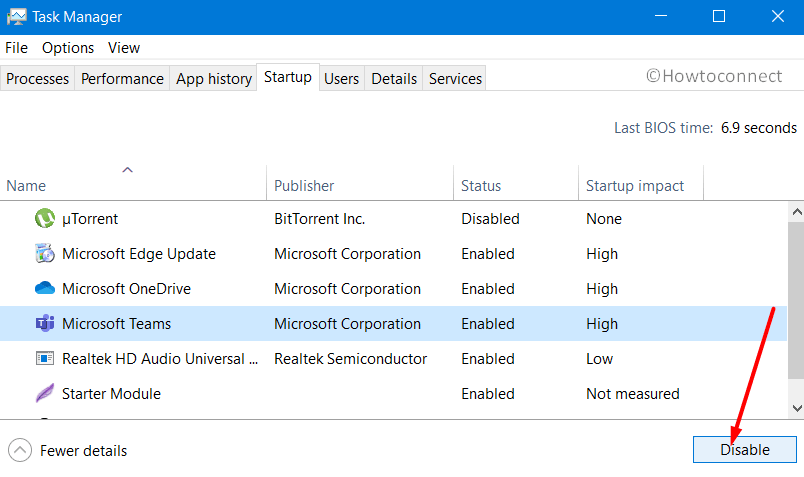The width and height of the screenshot is (804, 477).
Task: Select the Startup tab
Action: pyautogui.click(x=288, y=77)
